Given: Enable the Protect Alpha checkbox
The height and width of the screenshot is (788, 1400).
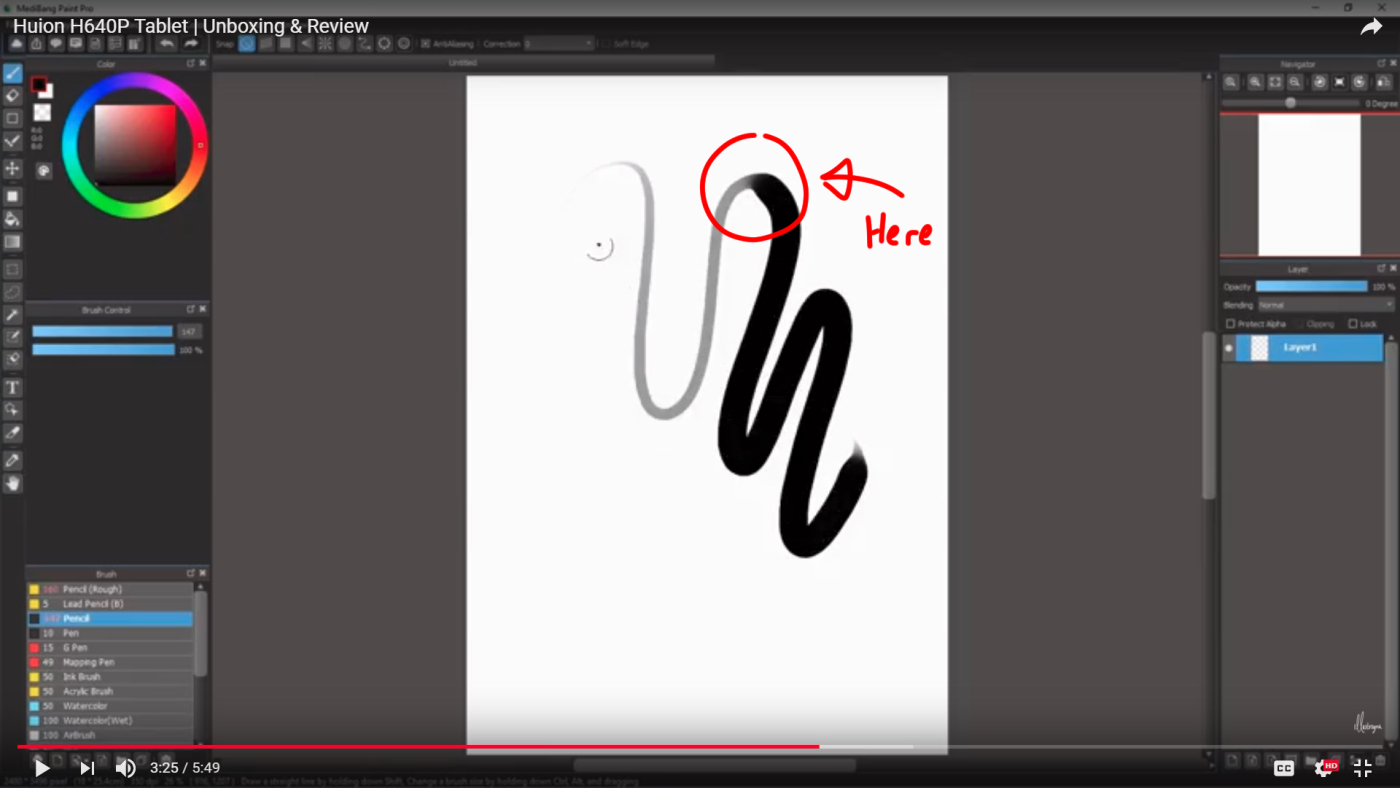Looking at the screenshot, I should (x=1231, y=324).
